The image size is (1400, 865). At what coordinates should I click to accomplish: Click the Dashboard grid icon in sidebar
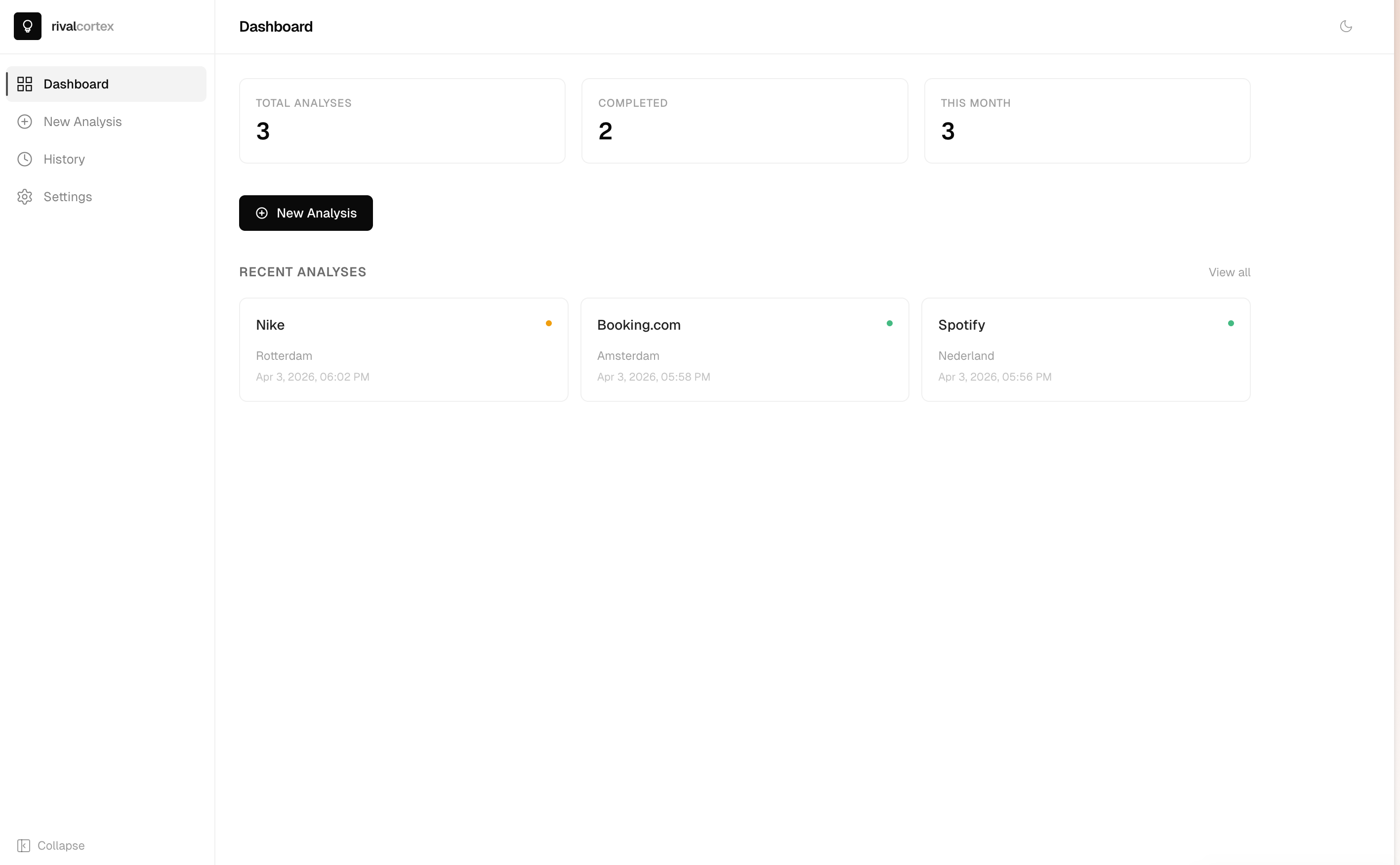pyautogui.click(x=25, y=84)
